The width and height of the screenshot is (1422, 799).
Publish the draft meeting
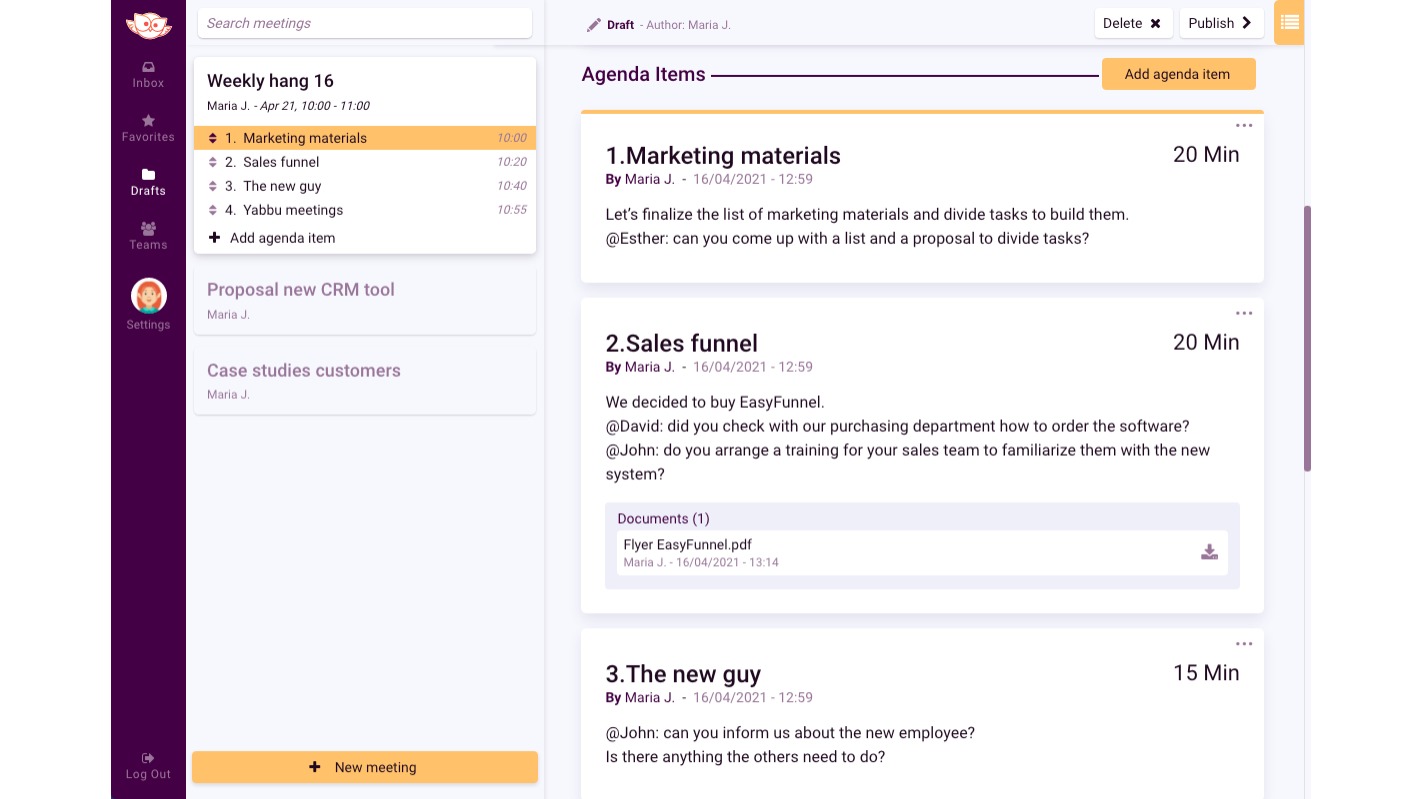pos(1221,23)
